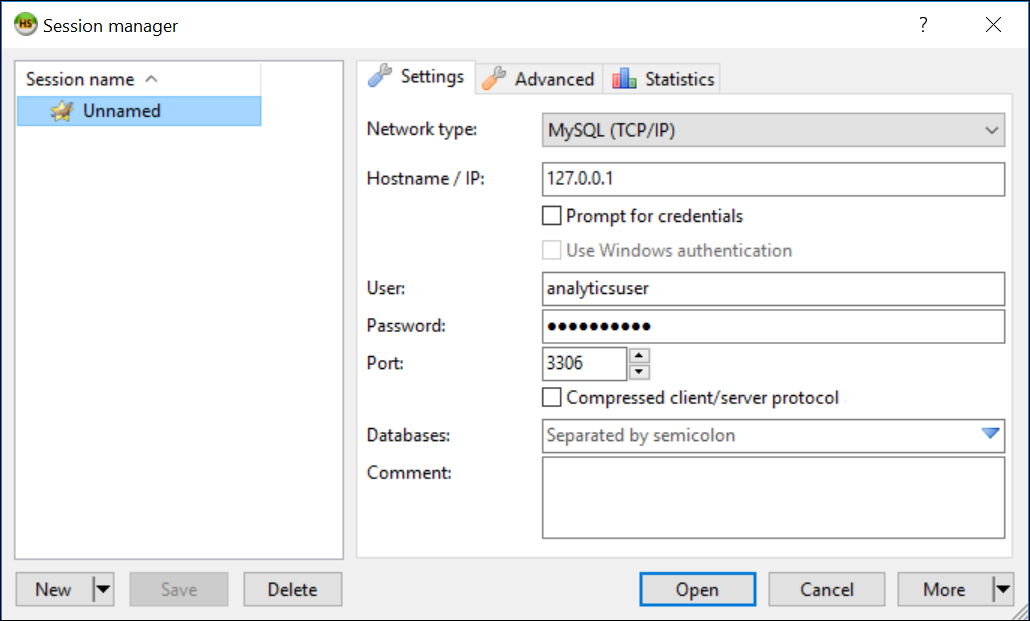Click the dropdown arrow beside New

click(102, 589)
